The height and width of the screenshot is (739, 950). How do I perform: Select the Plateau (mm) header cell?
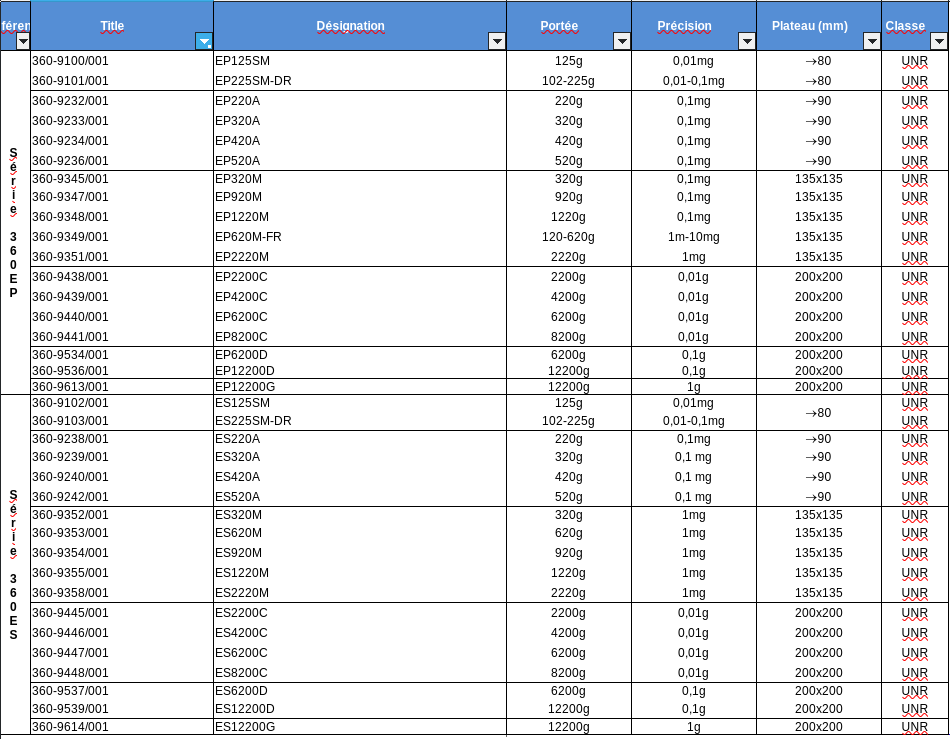click(x=818, y=26)
